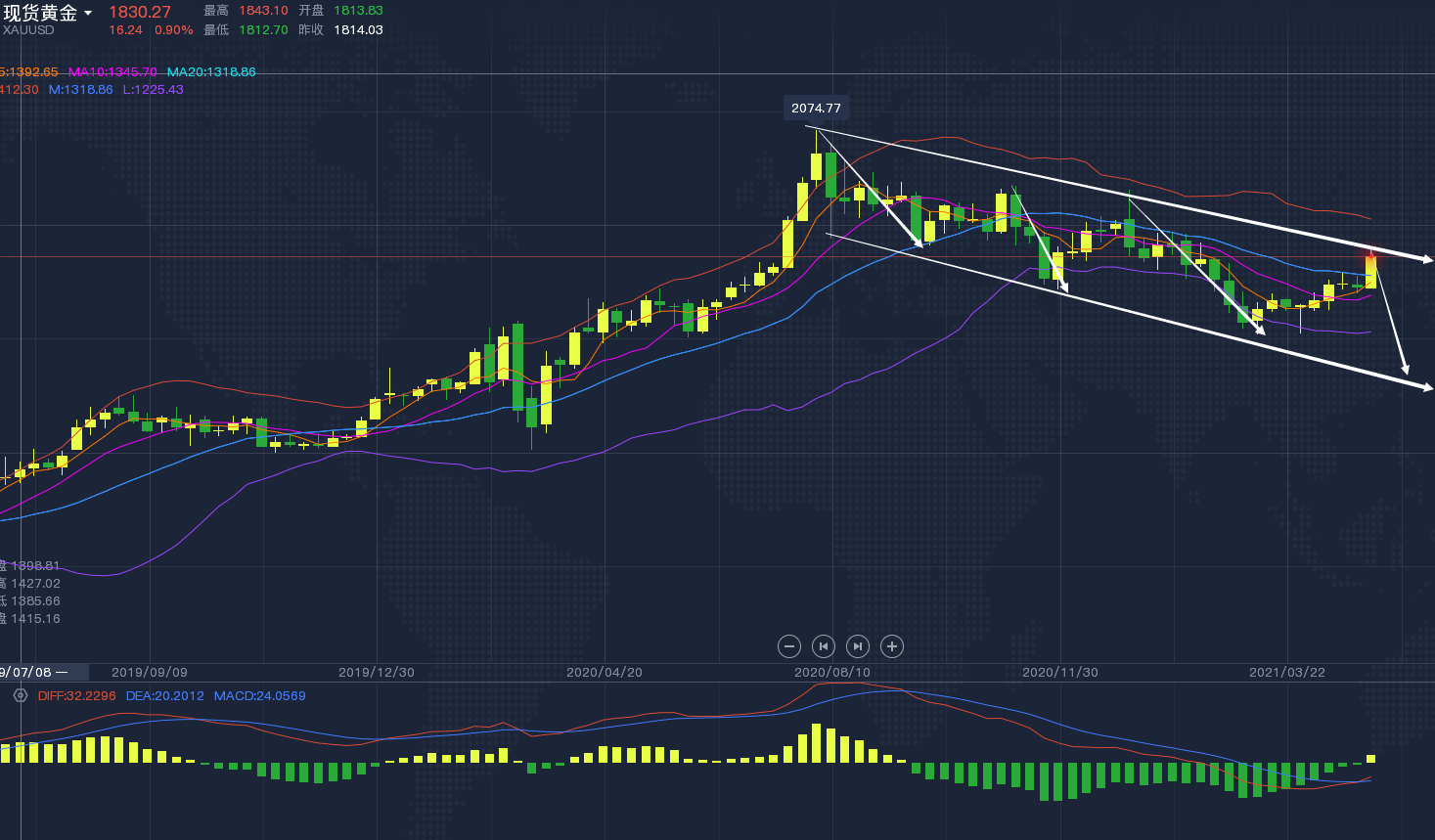This screenshot has width=1435, height=840.
Task: Click the zoom out minus icon
Action: (x=789, y=646)
